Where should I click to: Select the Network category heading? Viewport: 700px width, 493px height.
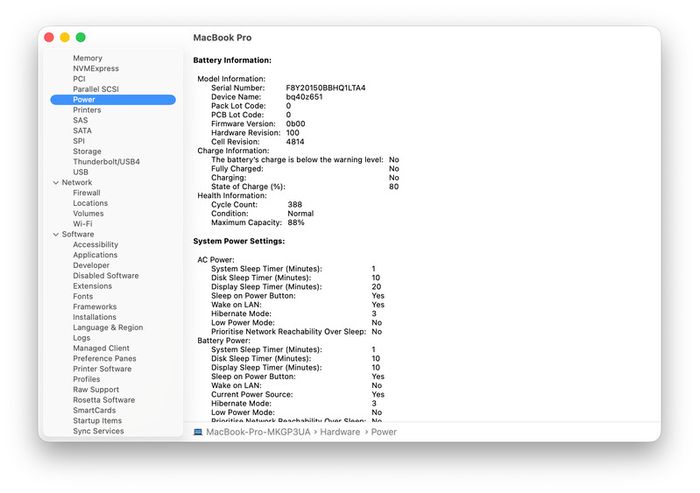tap(77, 182)
